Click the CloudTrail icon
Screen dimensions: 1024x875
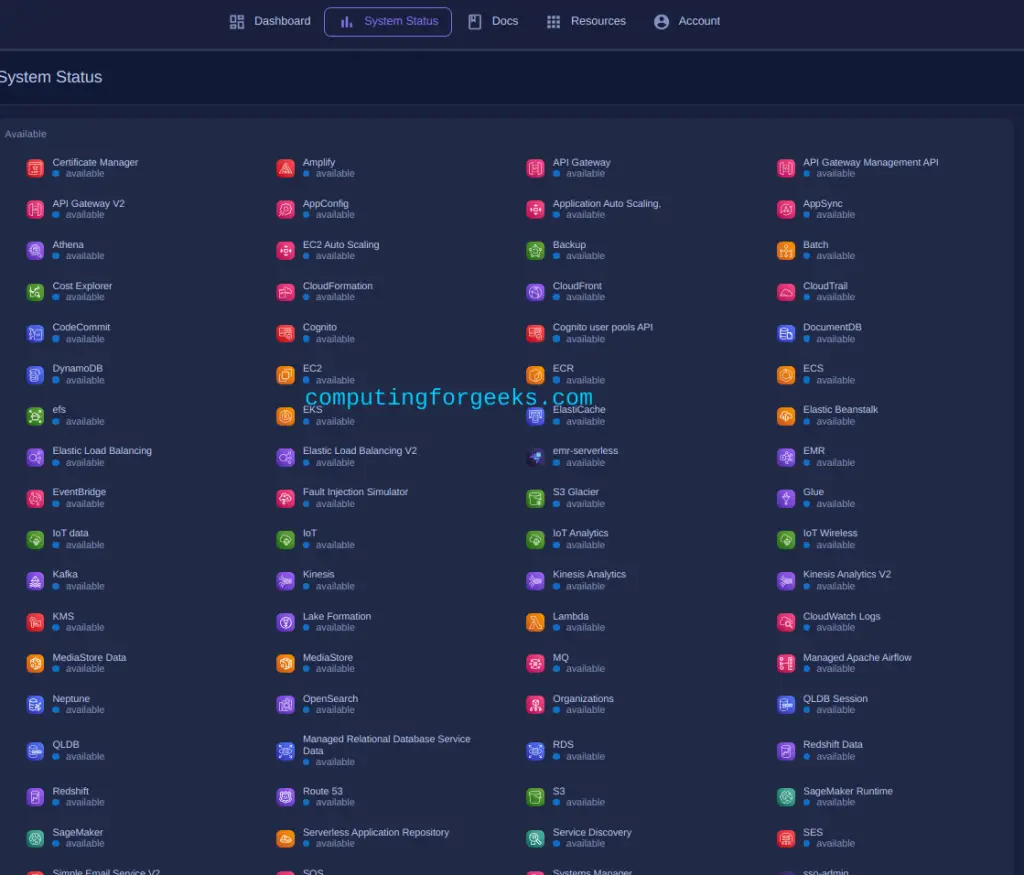click(x=786, y=292)
